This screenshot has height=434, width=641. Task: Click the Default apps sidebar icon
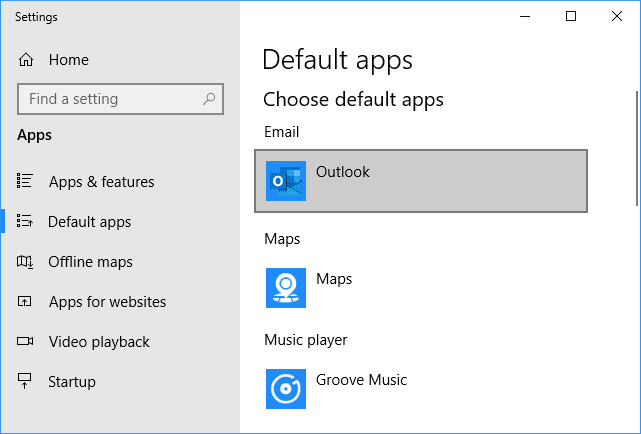(25, 221)
